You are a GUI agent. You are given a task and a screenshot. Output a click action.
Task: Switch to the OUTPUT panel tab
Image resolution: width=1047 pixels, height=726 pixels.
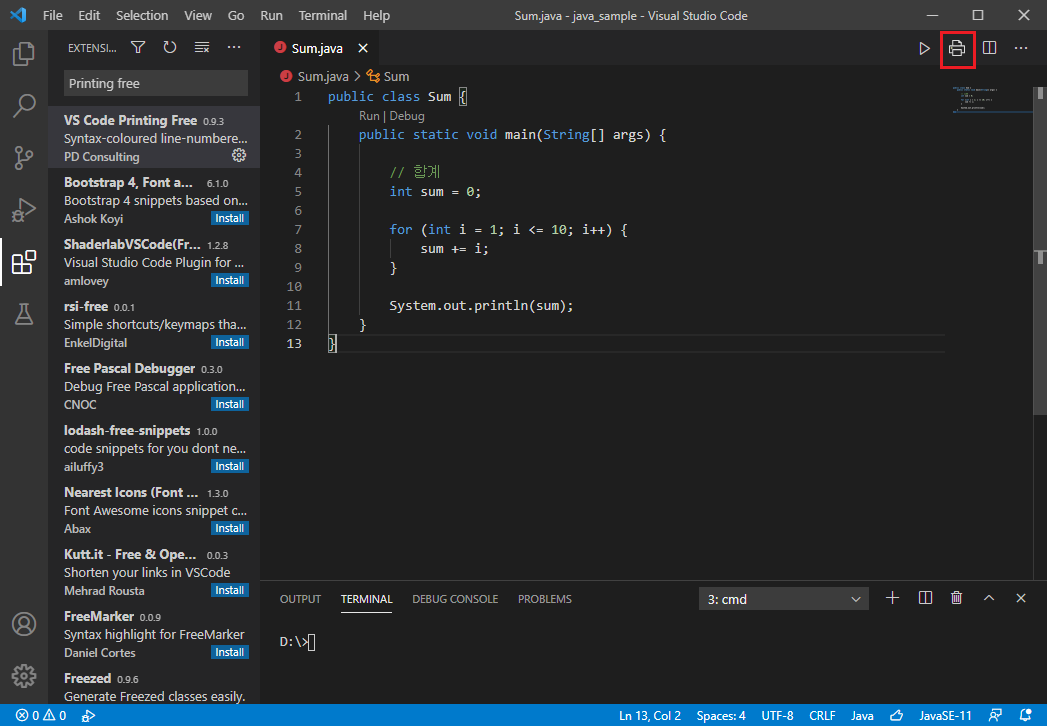pyautogui.click(x=300, y=599)
